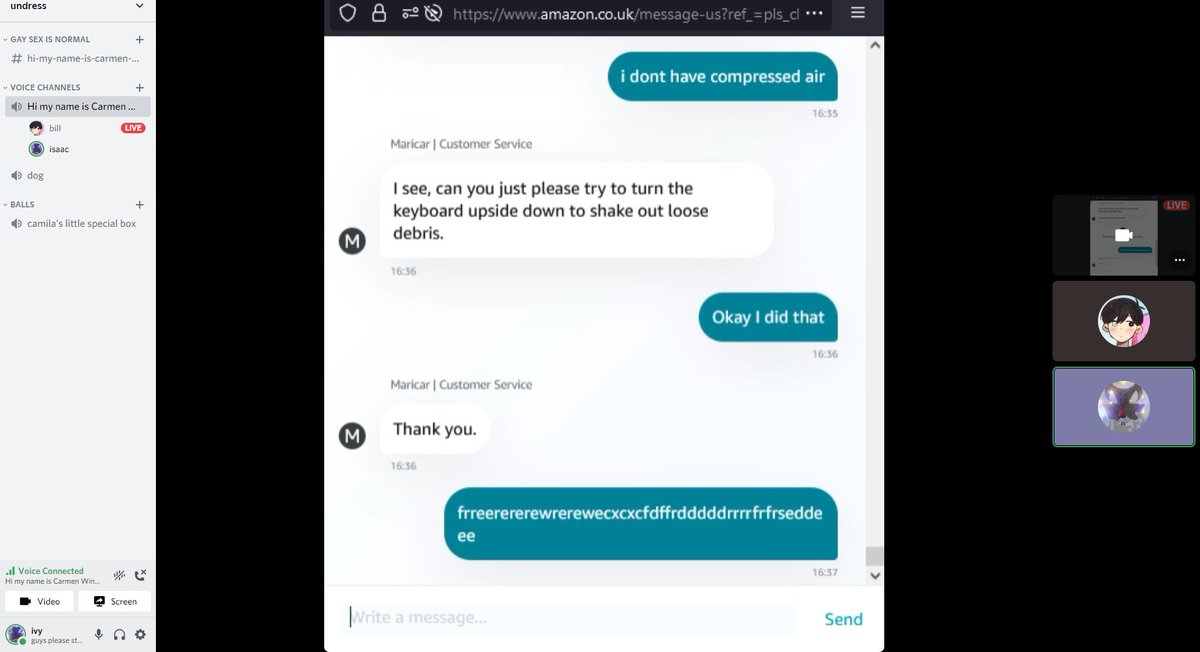Click the chat scrollbar down arrow
Image resolution: width=1200 pixels, height=652 pixels.
click(875, 575)
